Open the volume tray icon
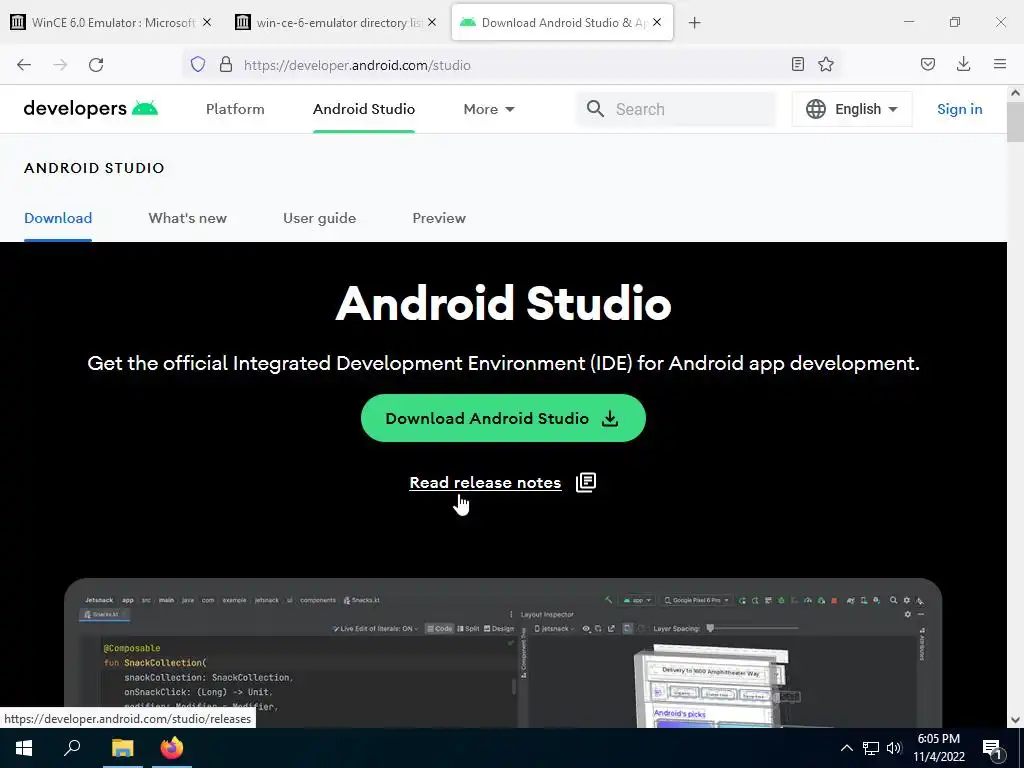Viewport: 1024px width, 768px height. tap(894, 748)
